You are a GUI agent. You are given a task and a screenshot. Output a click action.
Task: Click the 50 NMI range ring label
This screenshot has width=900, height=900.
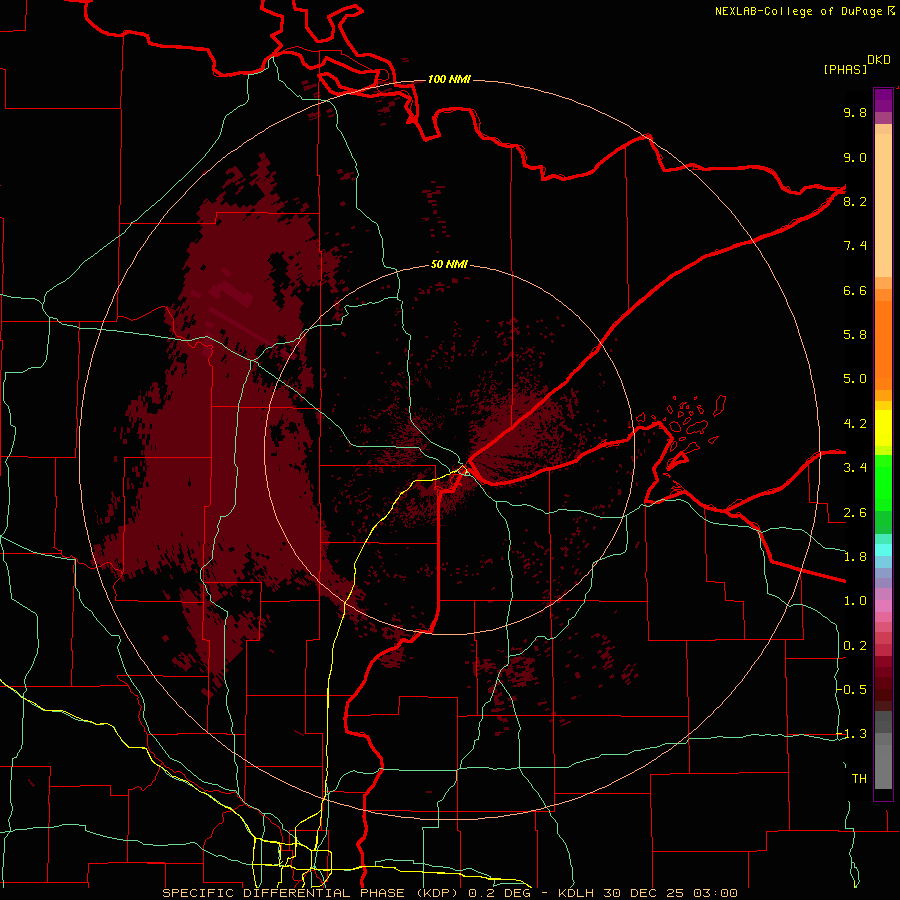click(x=449, y=264)
